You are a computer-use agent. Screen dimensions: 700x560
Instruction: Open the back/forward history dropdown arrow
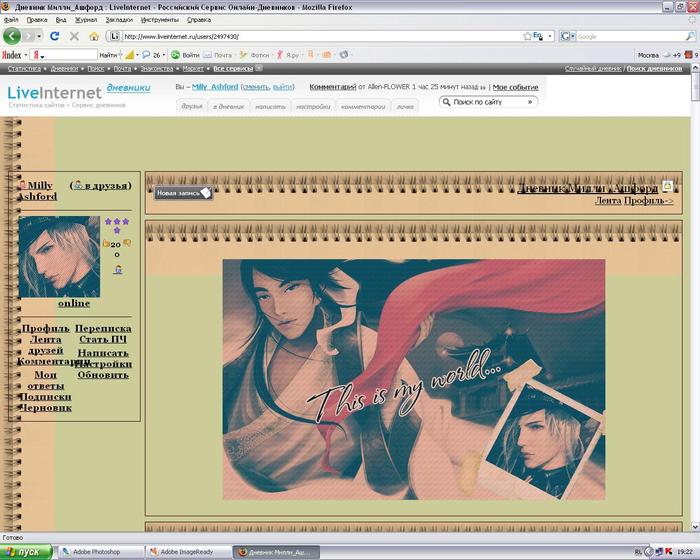pyautogui.click(x=39, y=36)
